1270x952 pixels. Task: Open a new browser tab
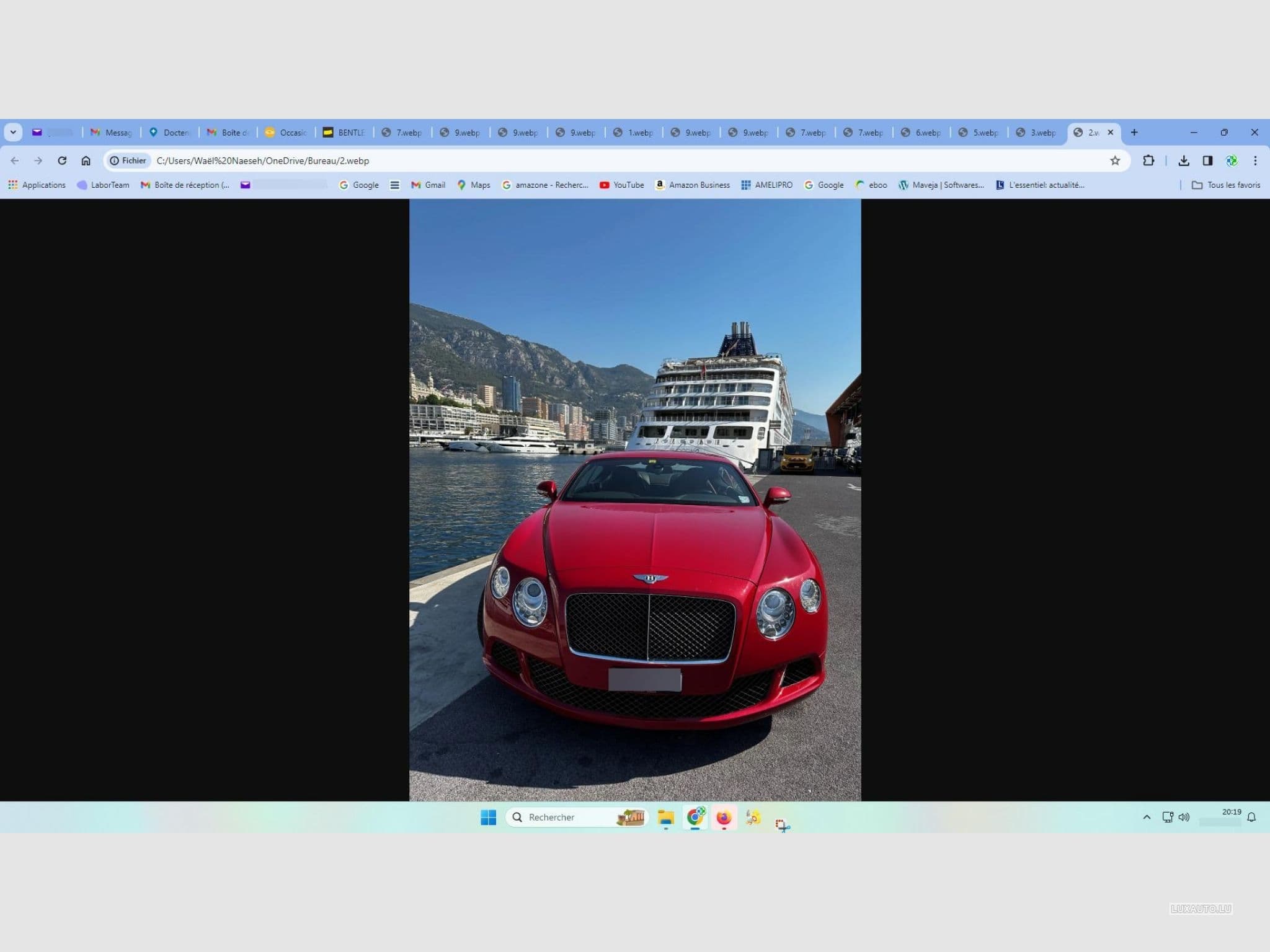click(1134, 132)
